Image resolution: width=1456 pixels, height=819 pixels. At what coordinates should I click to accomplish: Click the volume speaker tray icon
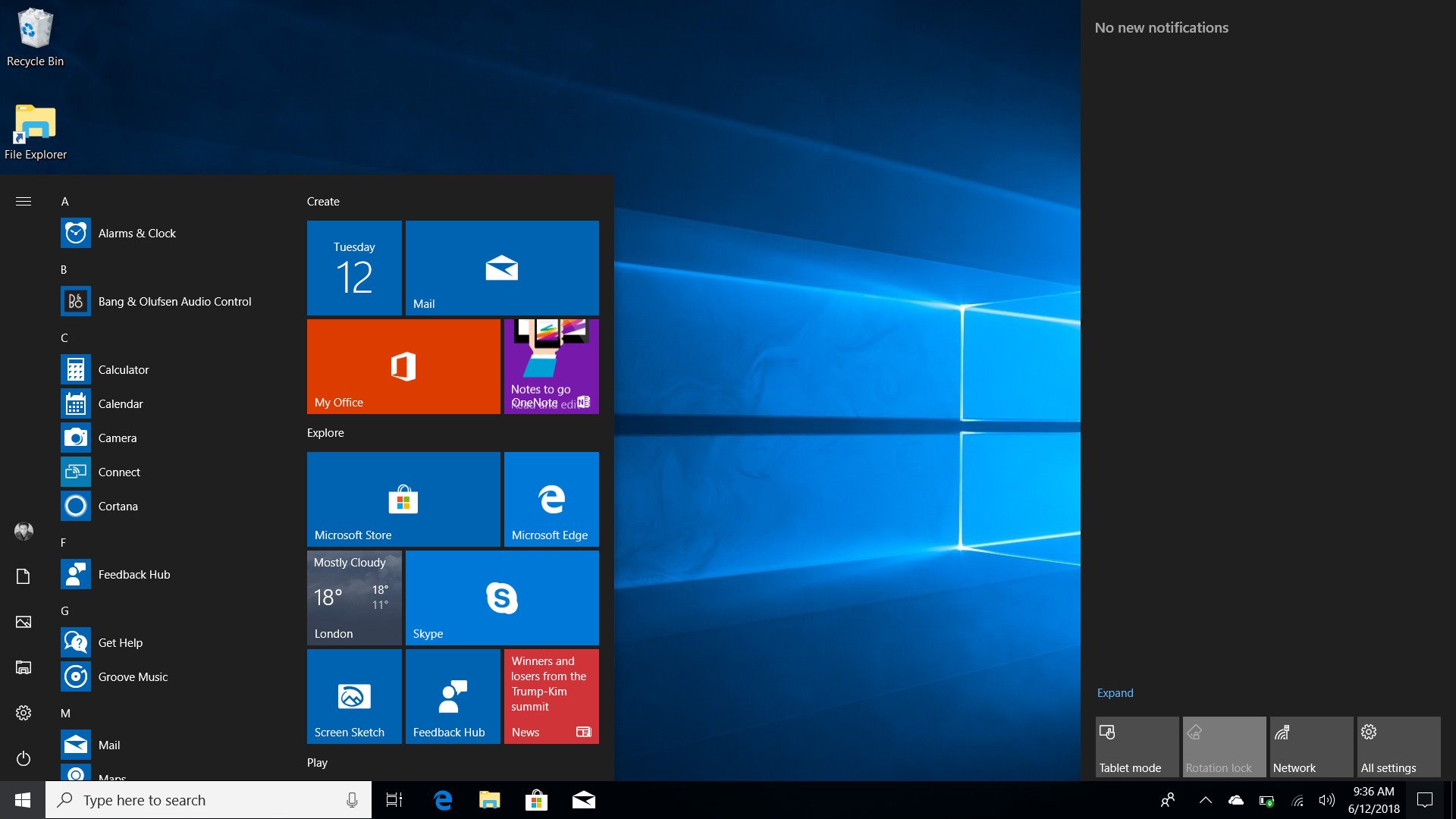(1327, 800)
